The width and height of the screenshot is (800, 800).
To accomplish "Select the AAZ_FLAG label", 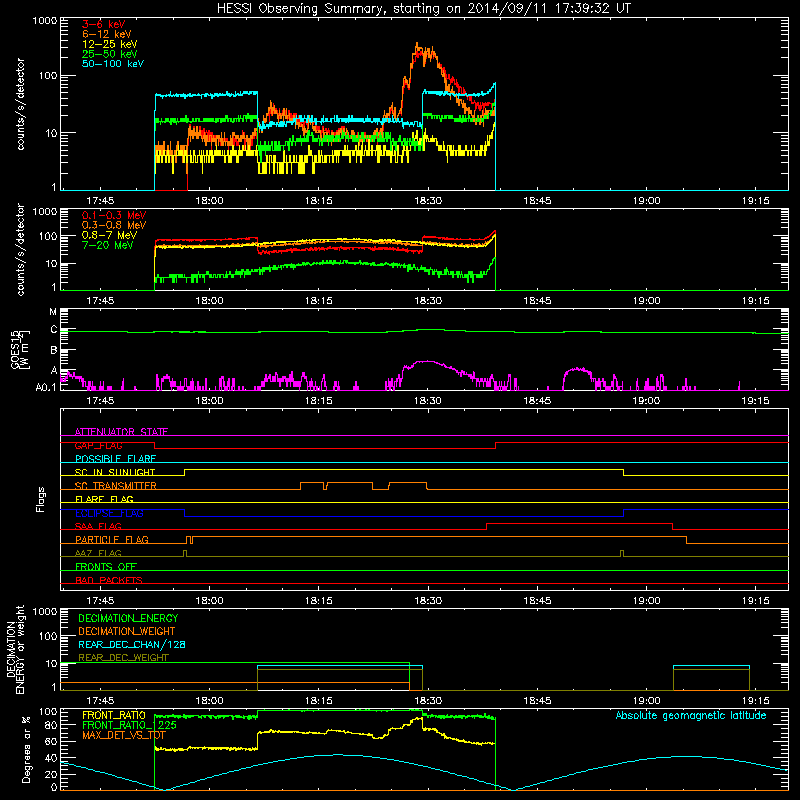I will [x=98, y=553].
